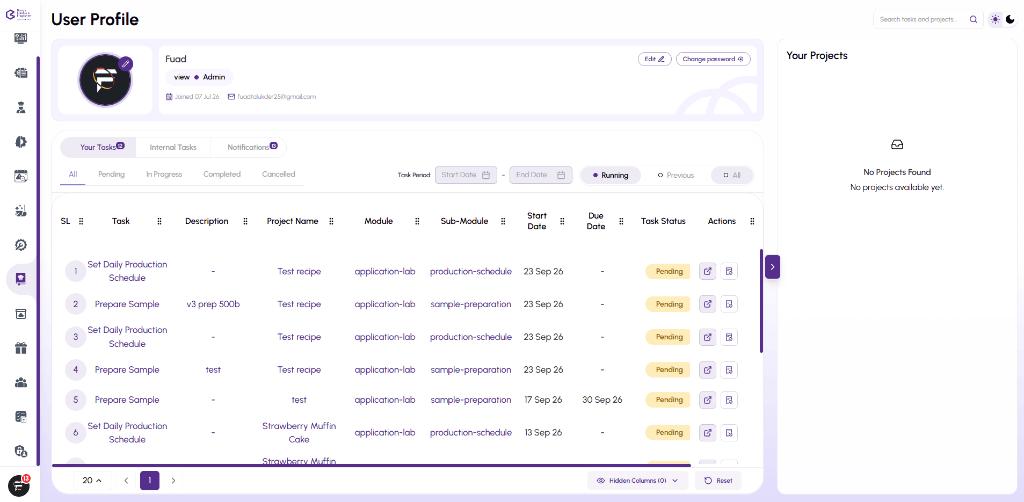This screenshot has width=1024, height=502.
Task: Click the table vertical scrollbar
Action: [x=761, y=301]
